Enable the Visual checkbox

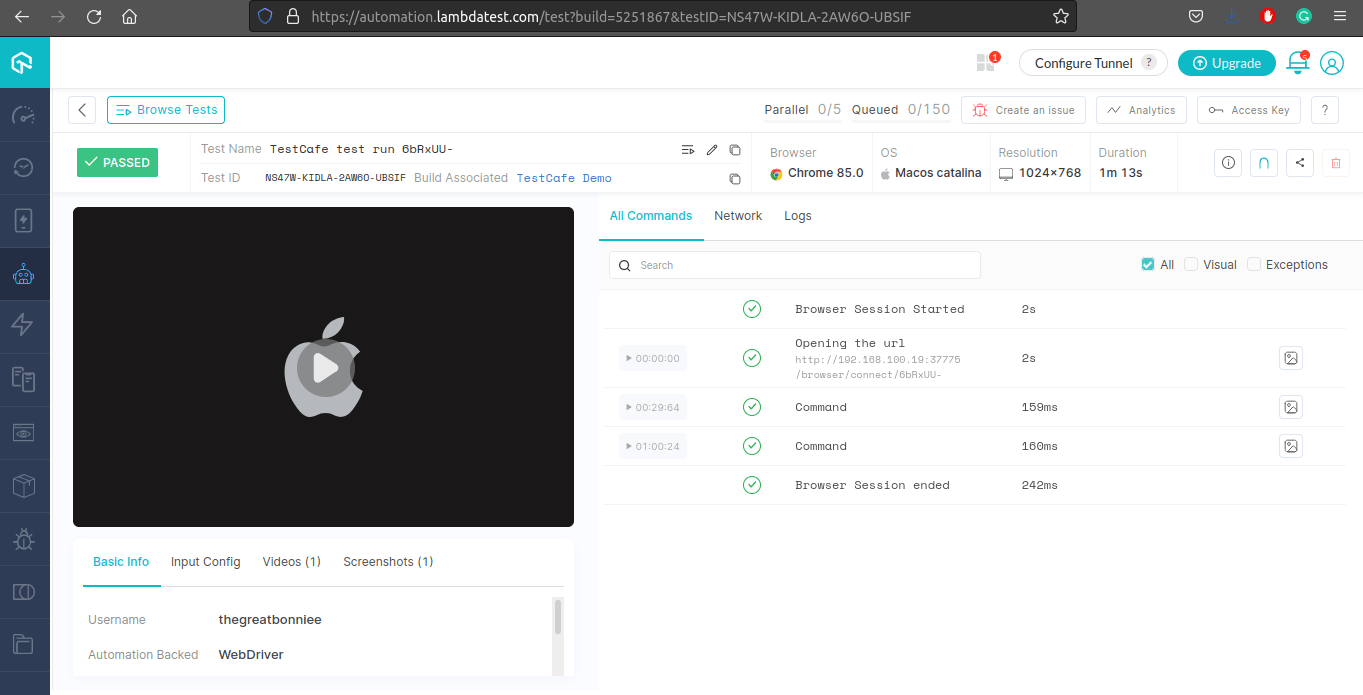pyautogui.click(x=1191, y=264)
